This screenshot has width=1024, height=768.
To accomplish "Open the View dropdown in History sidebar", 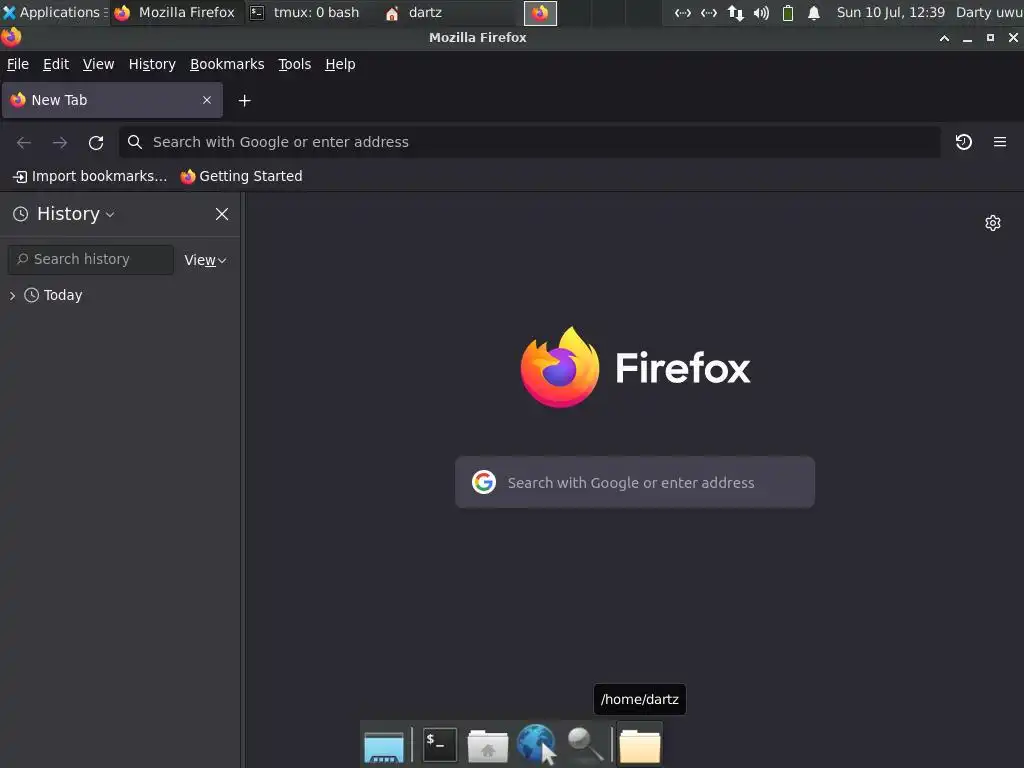I will 205,260.
